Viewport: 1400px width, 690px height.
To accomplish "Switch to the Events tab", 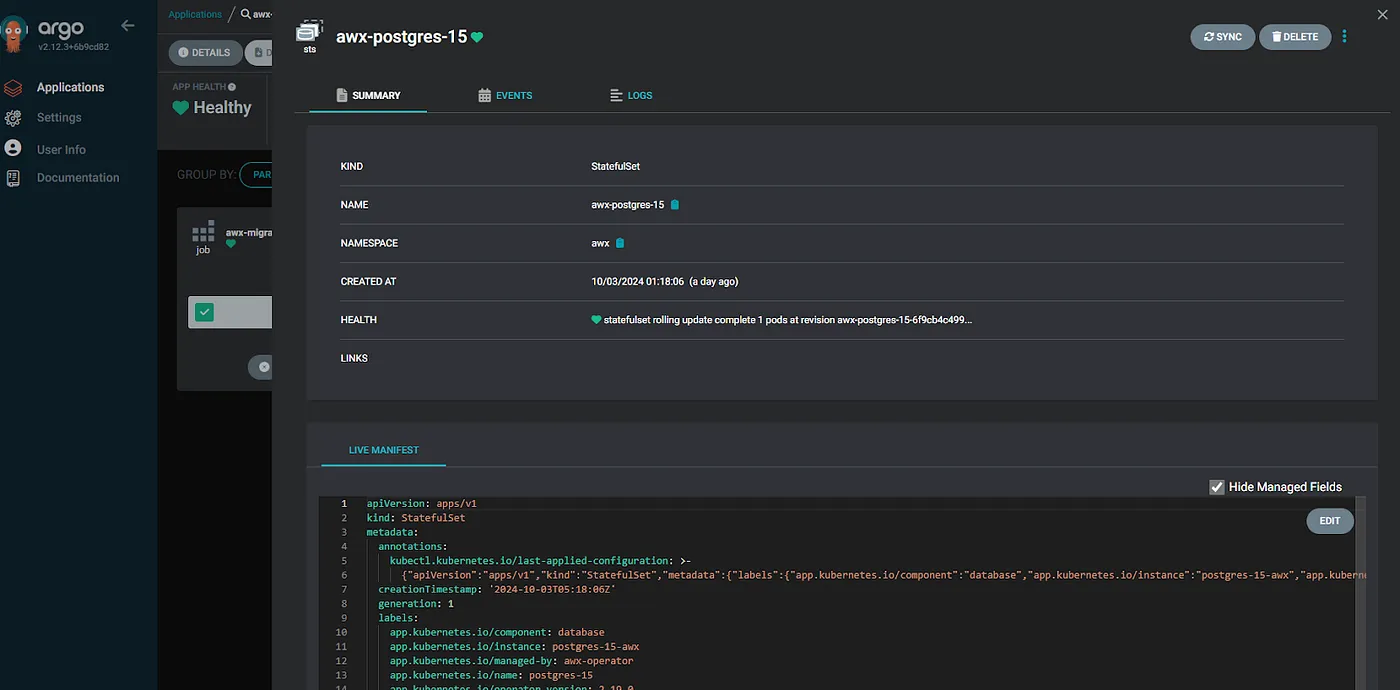I will tap(505, 95).
